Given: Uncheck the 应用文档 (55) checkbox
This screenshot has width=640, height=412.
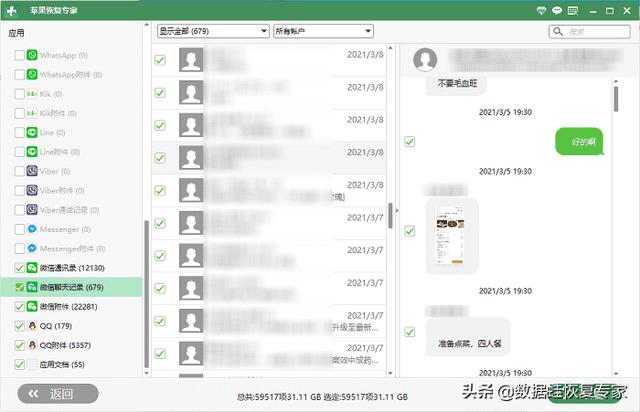Looking at the screenshot, I should click(x=19, y=365).
